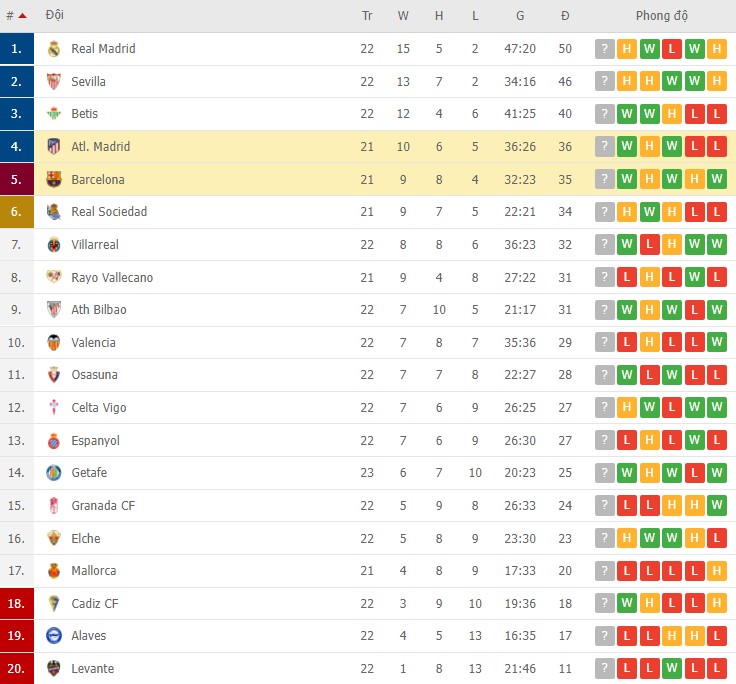Sort standings by the Đ points column

click(565, 16)
